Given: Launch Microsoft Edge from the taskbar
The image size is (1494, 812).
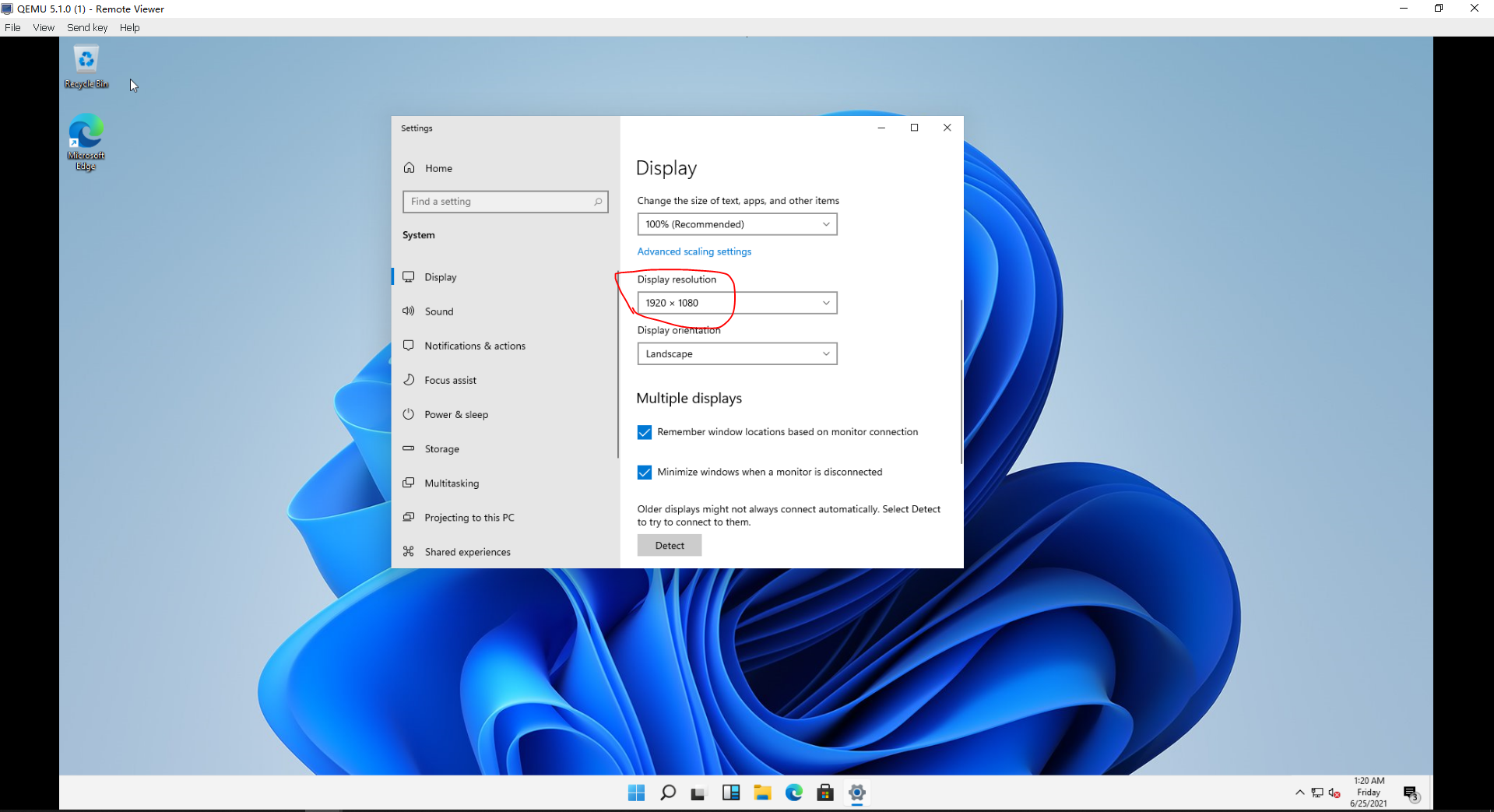Looking at the screenshot, I should [793, 792].
